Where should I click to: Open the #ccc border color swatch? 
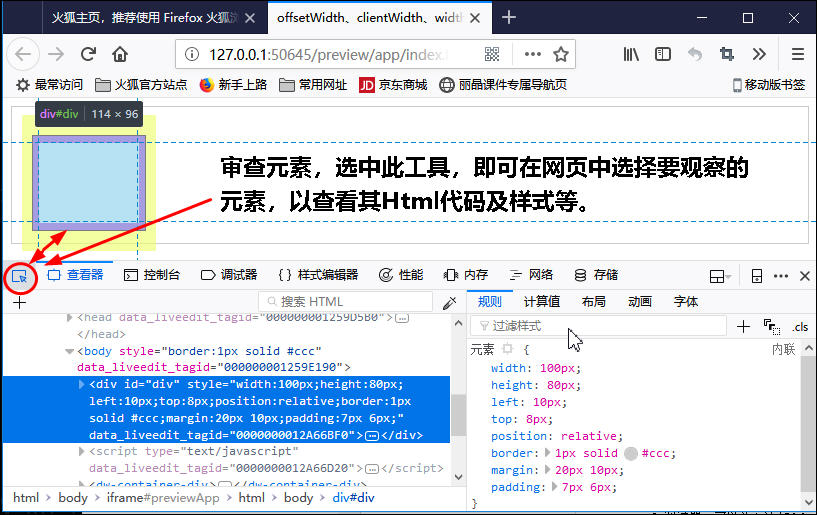tap(631, 453)
